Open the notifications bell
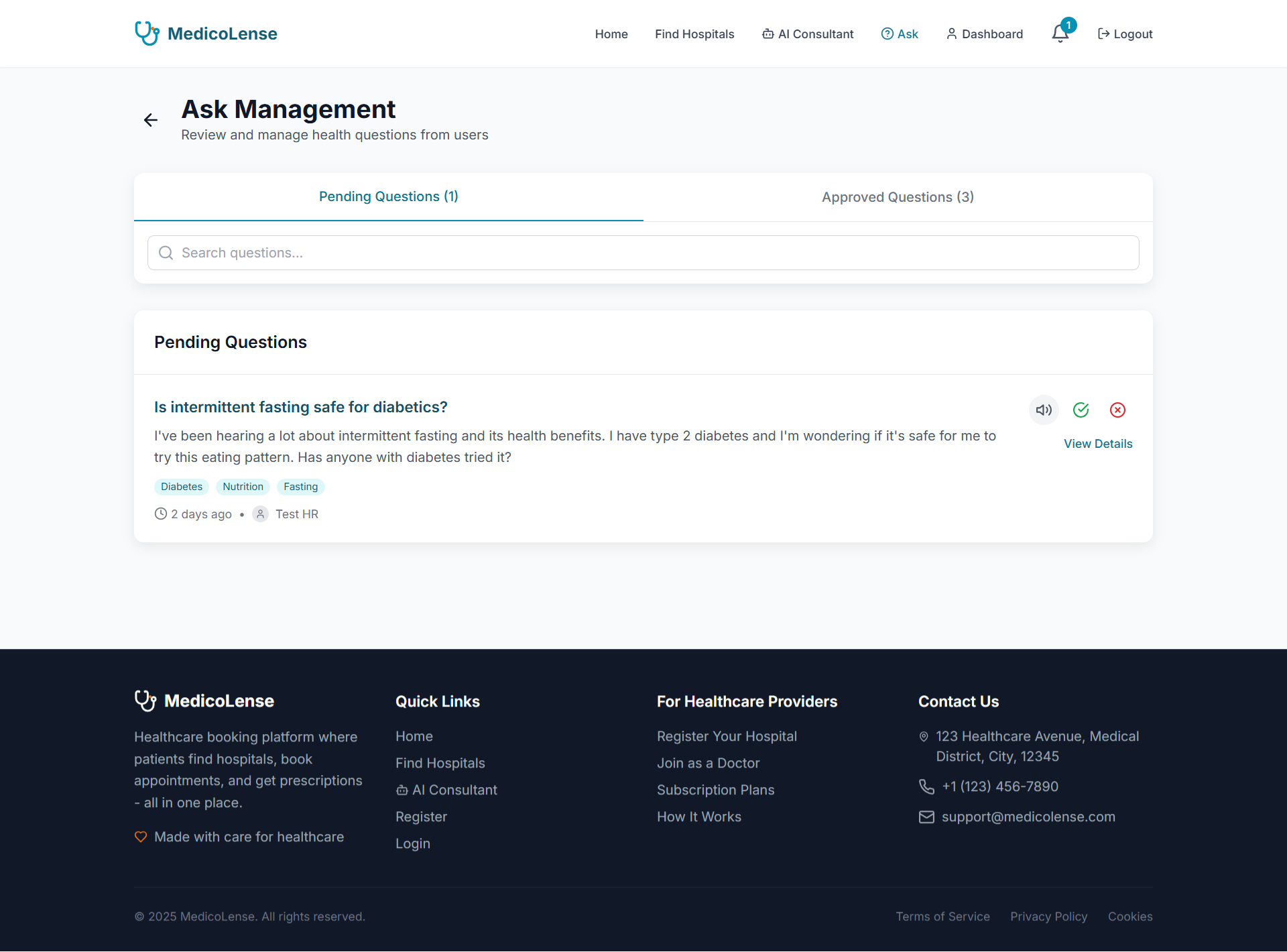The width and height of the screenshot is (1287, 952). coord(1060,34)
